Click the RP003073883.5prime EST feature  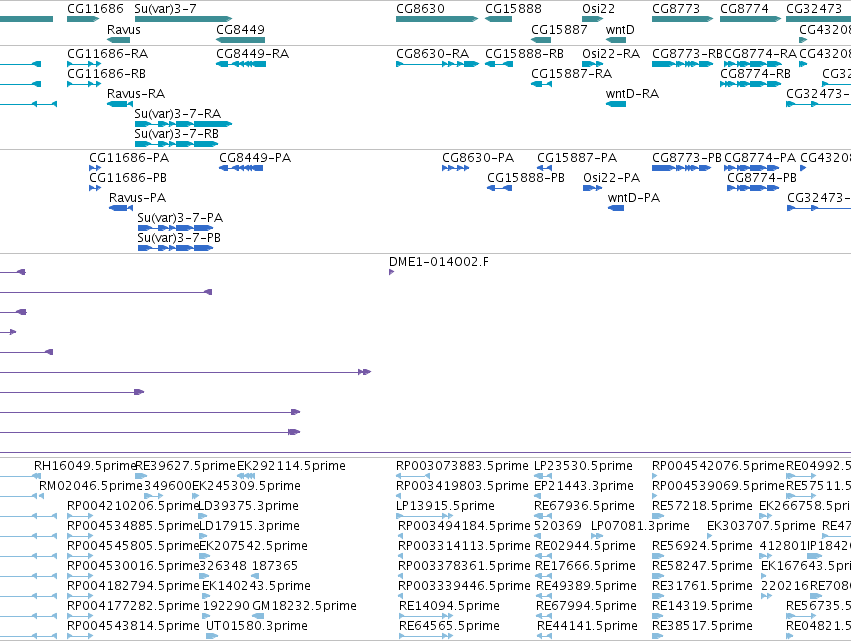coord(413,476)
